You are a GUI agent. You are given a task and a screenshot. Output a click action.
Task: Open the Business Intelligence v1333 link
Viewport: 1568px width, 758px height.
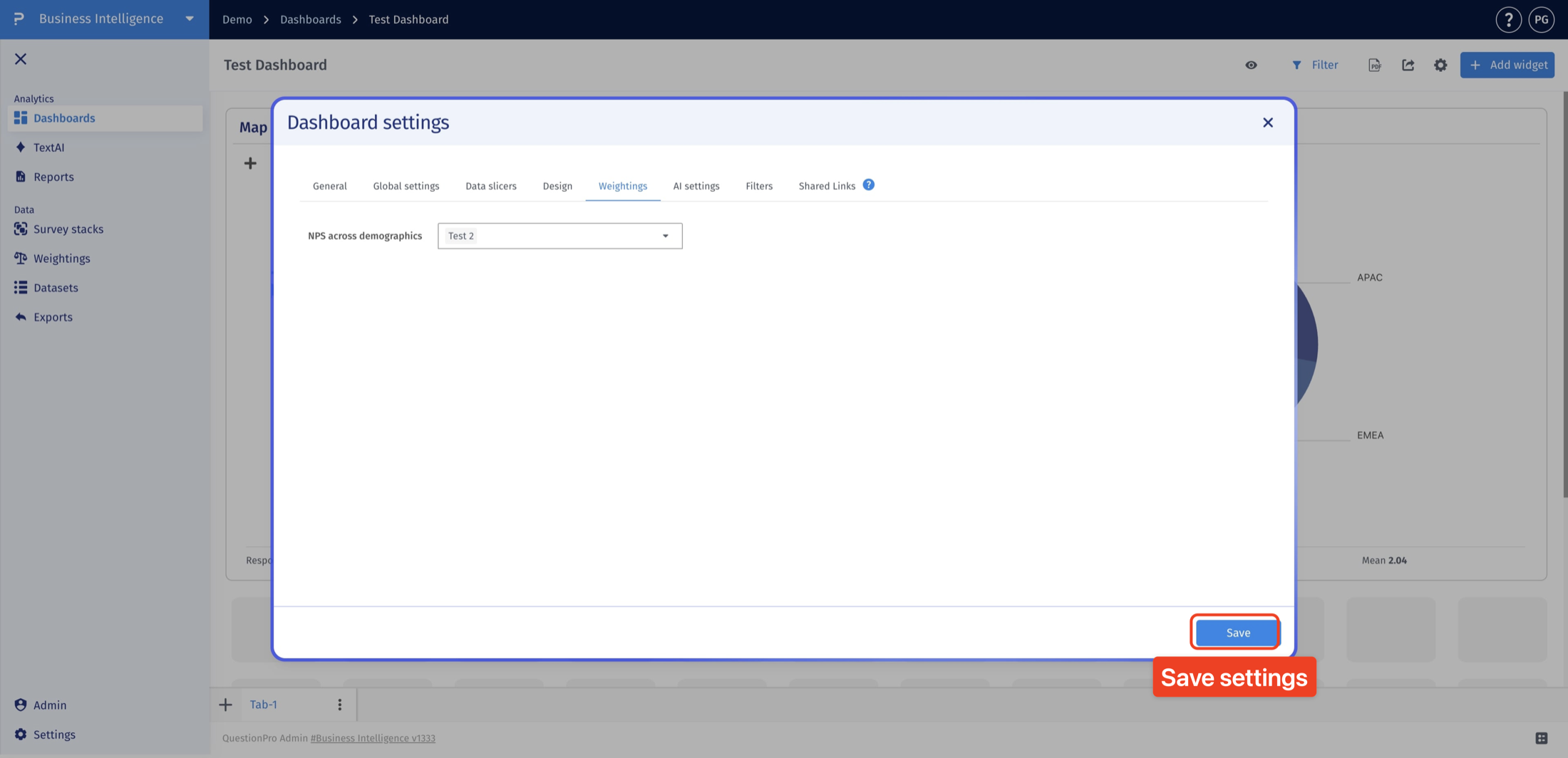(x=373, y=738)
